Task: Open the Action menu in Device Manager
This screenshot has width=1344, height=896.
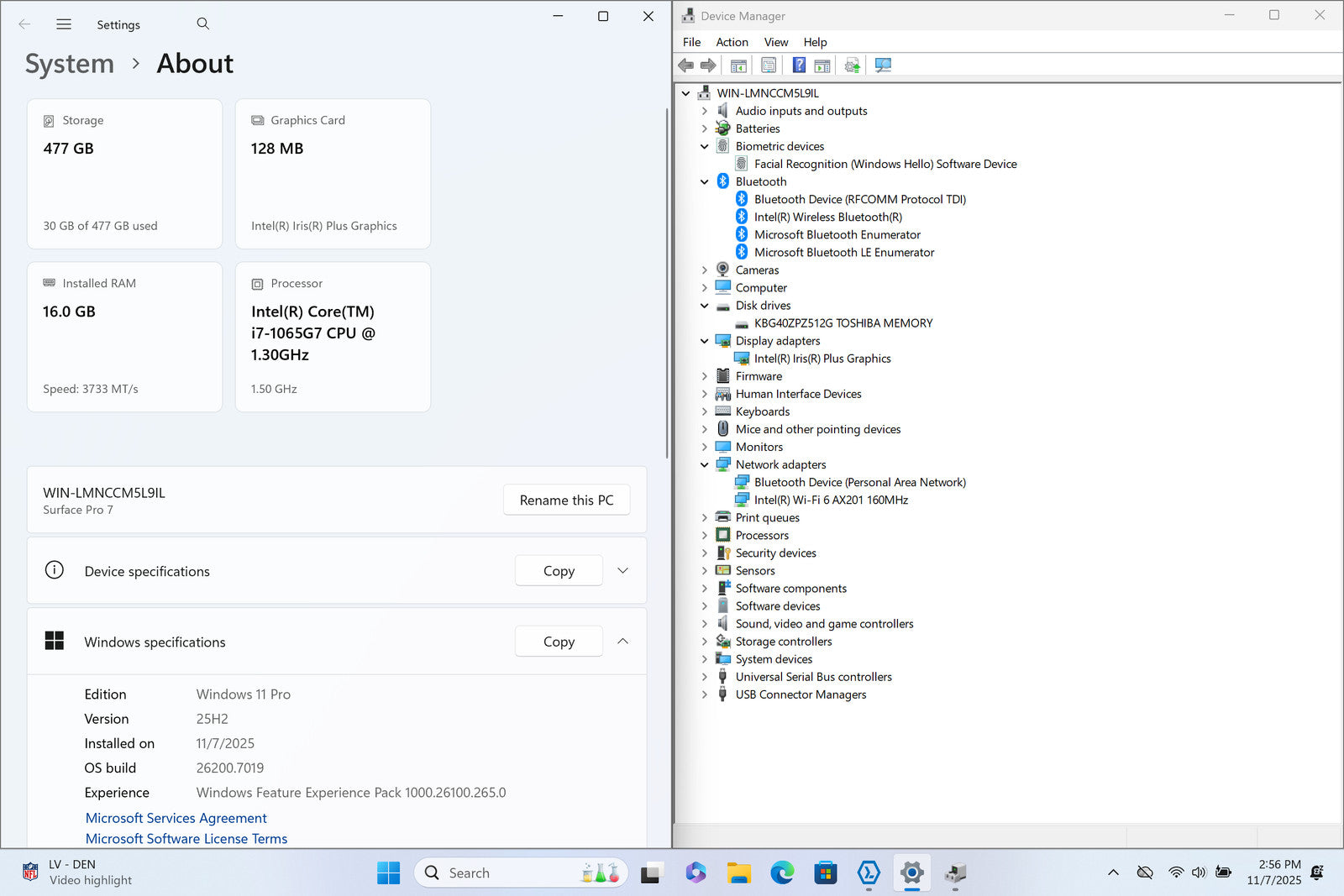Action: pos(732,42)
